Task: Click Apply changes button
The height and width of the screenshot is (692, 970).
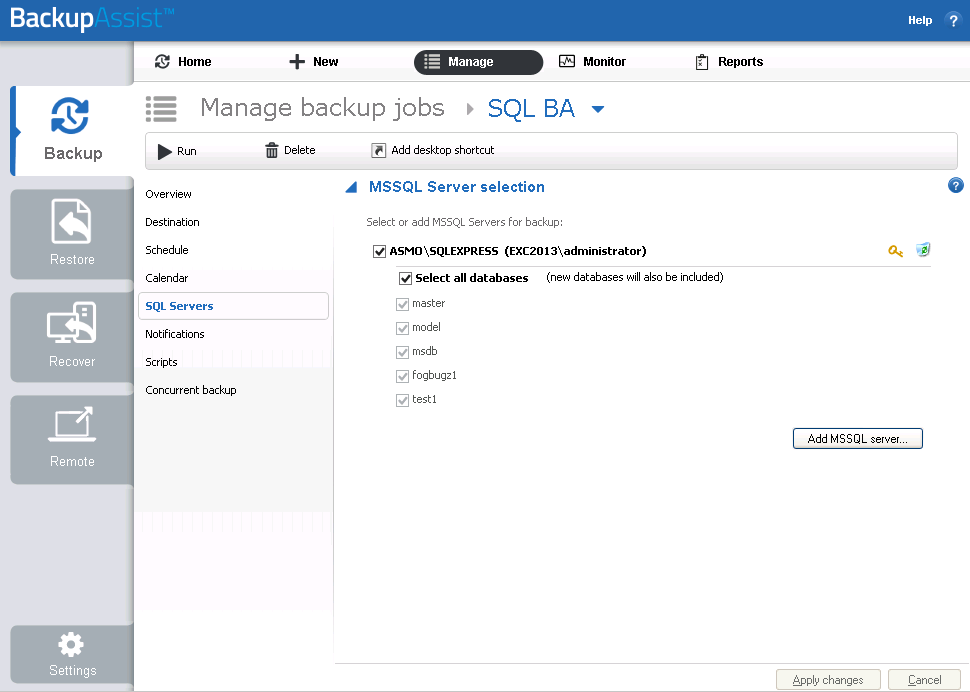Action: click(x=828, y=680)
